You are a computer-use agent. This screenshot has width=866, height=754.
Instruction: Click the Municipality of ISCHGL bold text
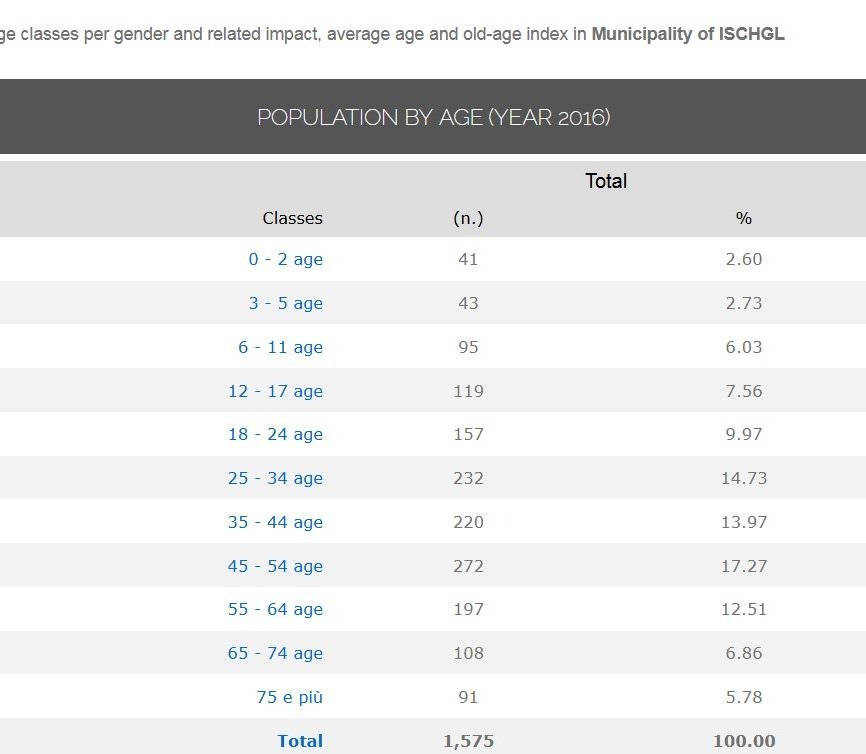[x=688, y=34]
